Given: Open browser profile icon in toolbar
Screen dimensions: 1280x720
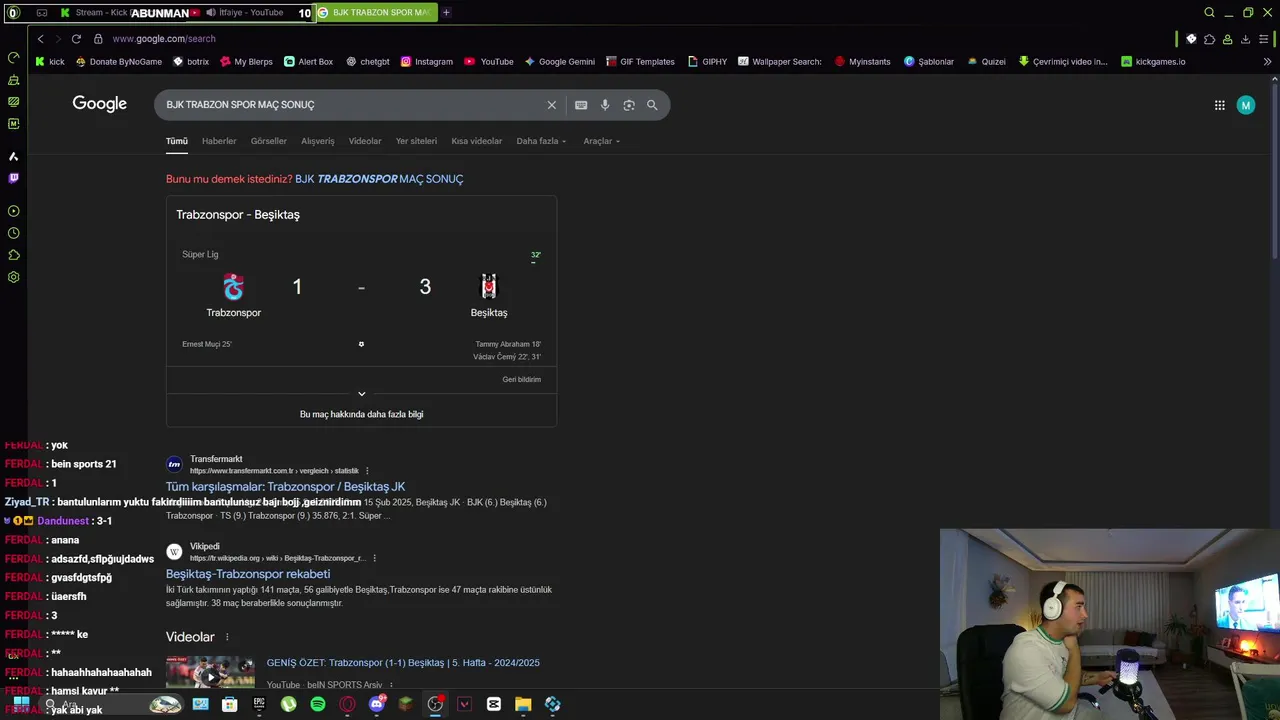Looking at the screenshot, I should coord(1227,39).
